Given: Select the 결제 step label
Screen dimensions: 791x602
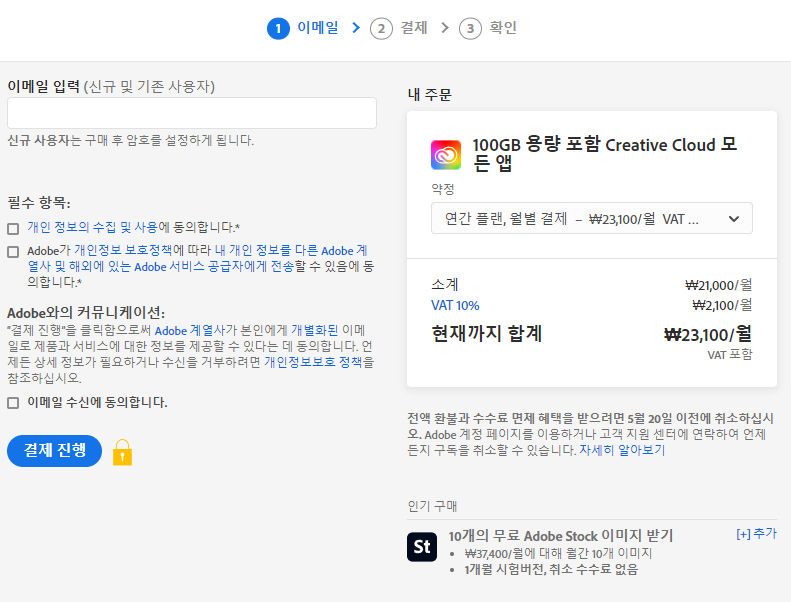Looking at the screenshot, I should click(x=414, y=27).
